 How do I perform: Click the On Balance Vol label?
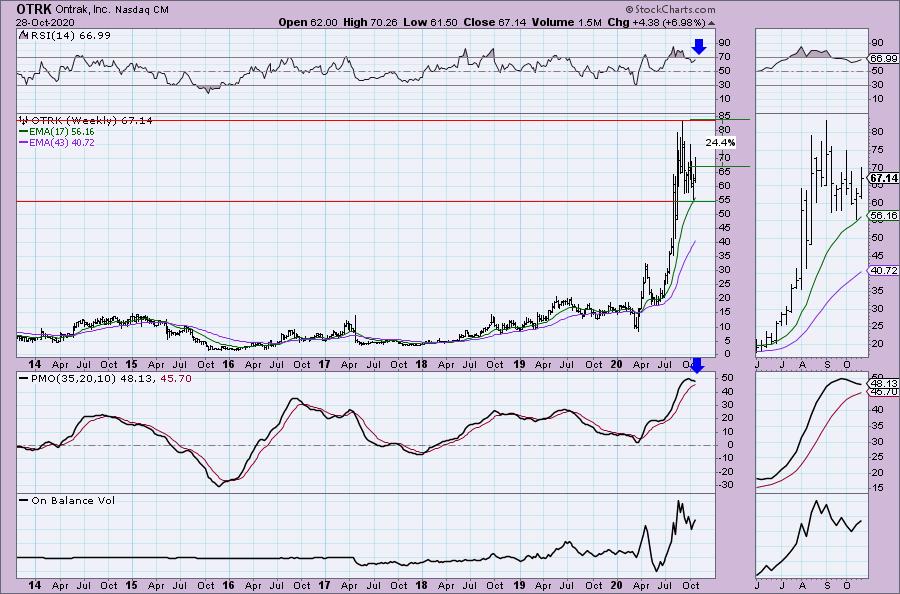point(73,500)
